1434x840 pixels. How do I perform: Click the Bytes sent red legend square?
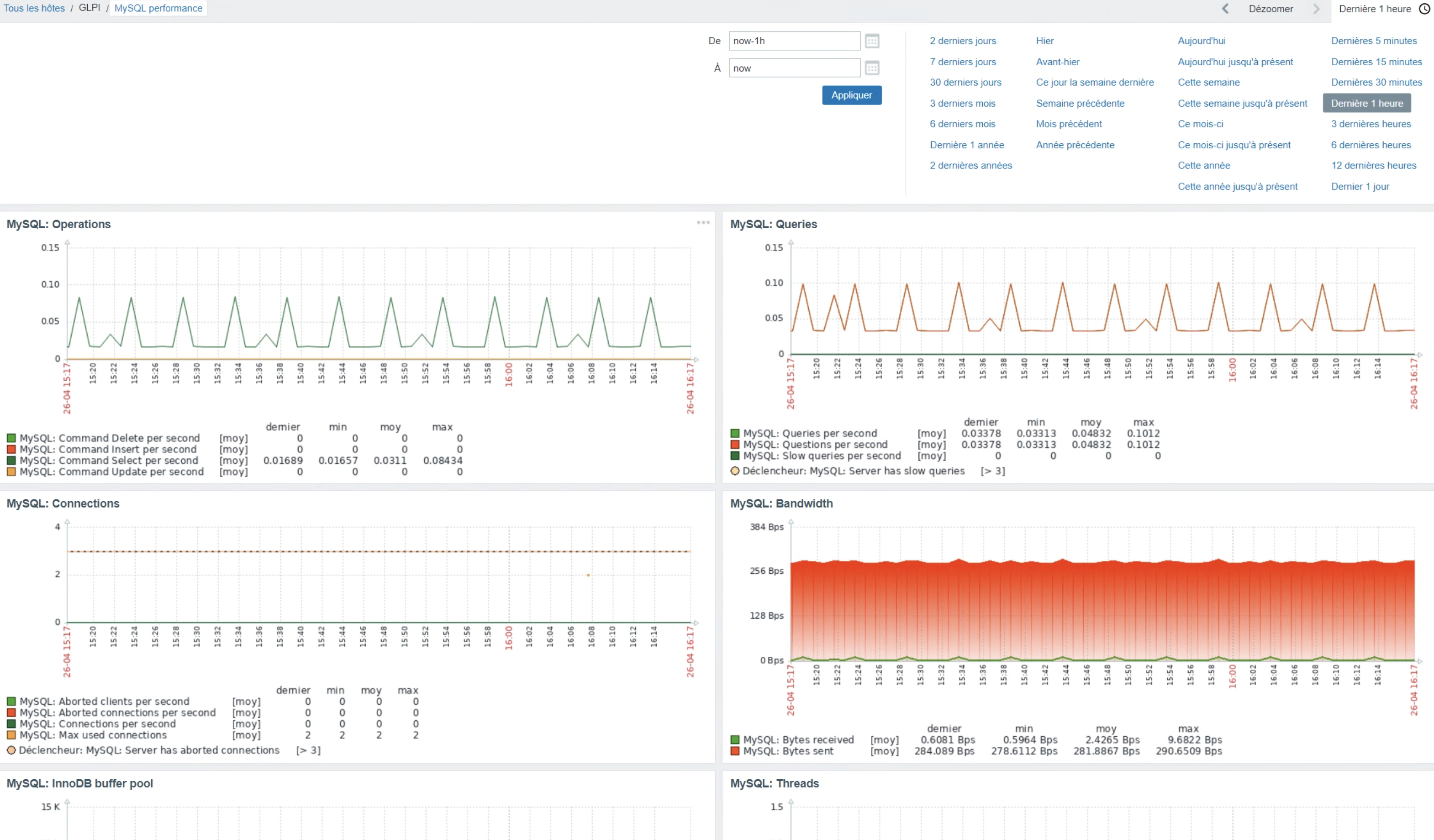pyautogui.click(x=735, y=751)
